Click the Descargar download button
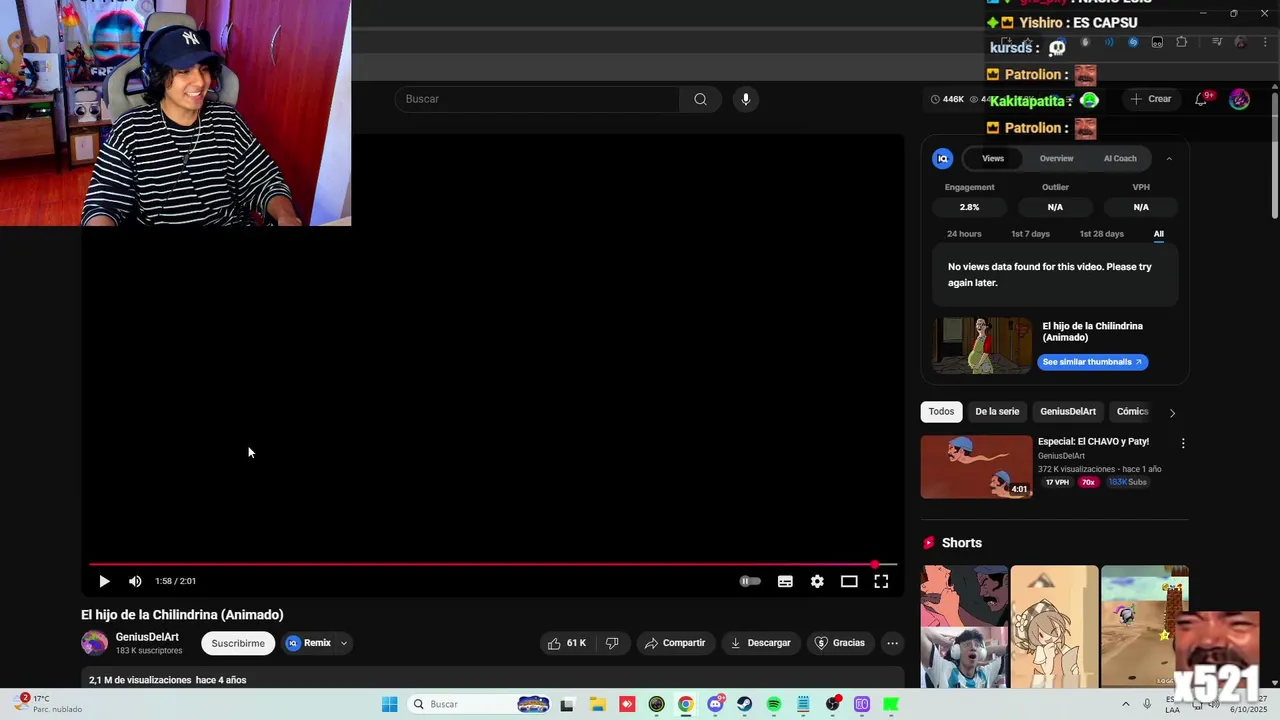The image size is (1280, 720). [x=761, y=643]
